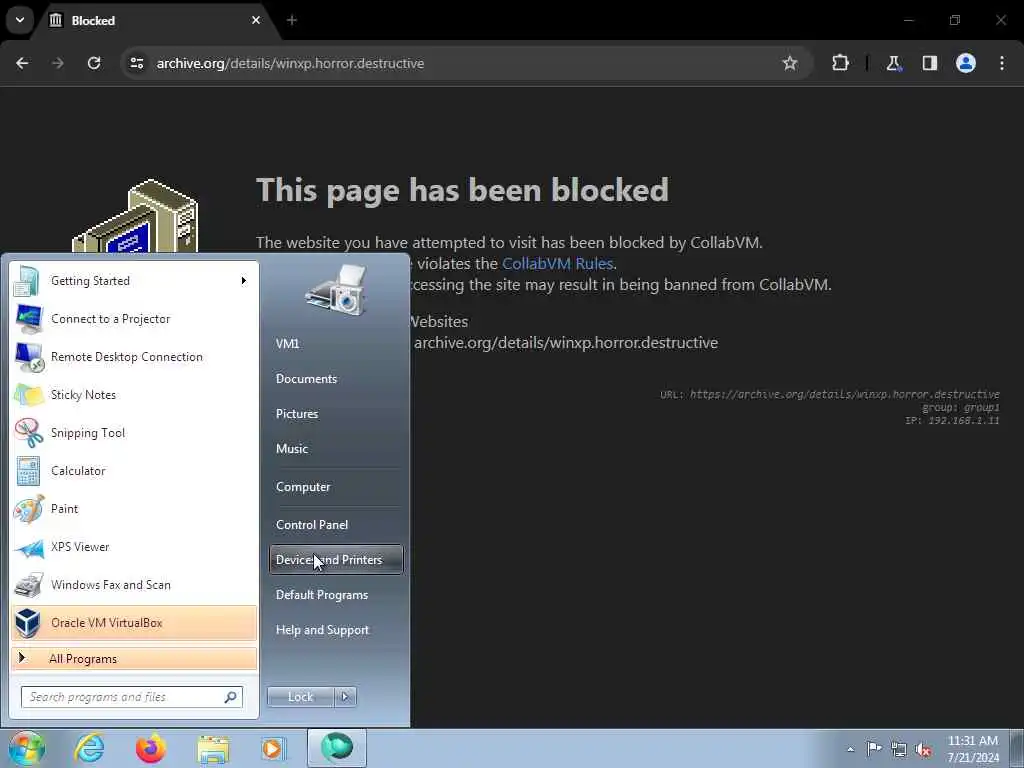Click the Windows Start orb
The width and height of the screenshot is (1024, 768).
click(27, 748)
